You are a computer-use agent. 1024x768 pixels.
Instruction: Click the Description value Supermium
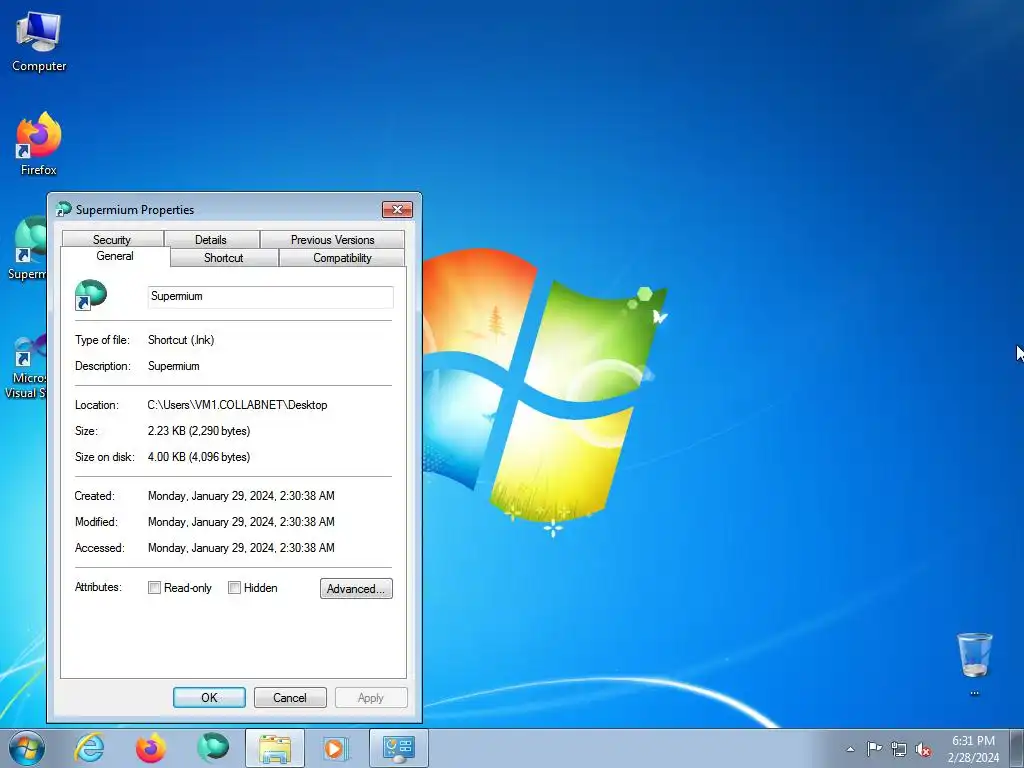coord(174,366)
